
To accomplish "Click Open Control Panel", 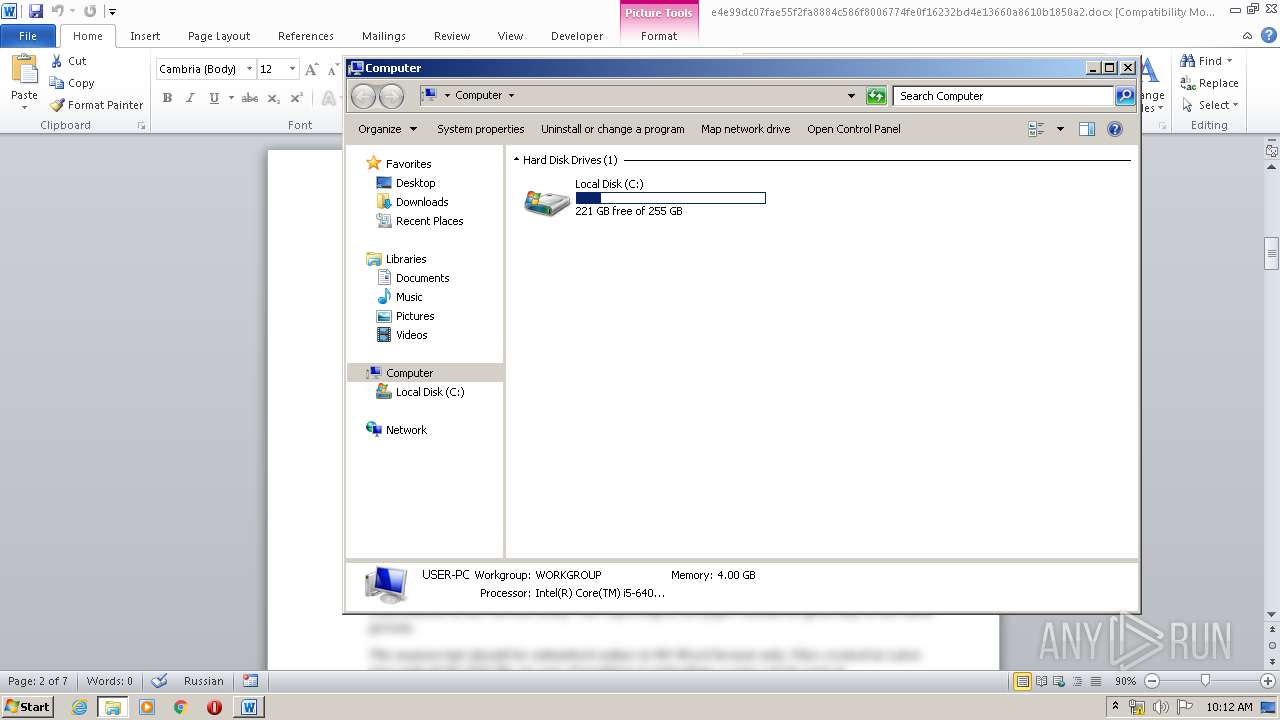I will tap(854, 129).
